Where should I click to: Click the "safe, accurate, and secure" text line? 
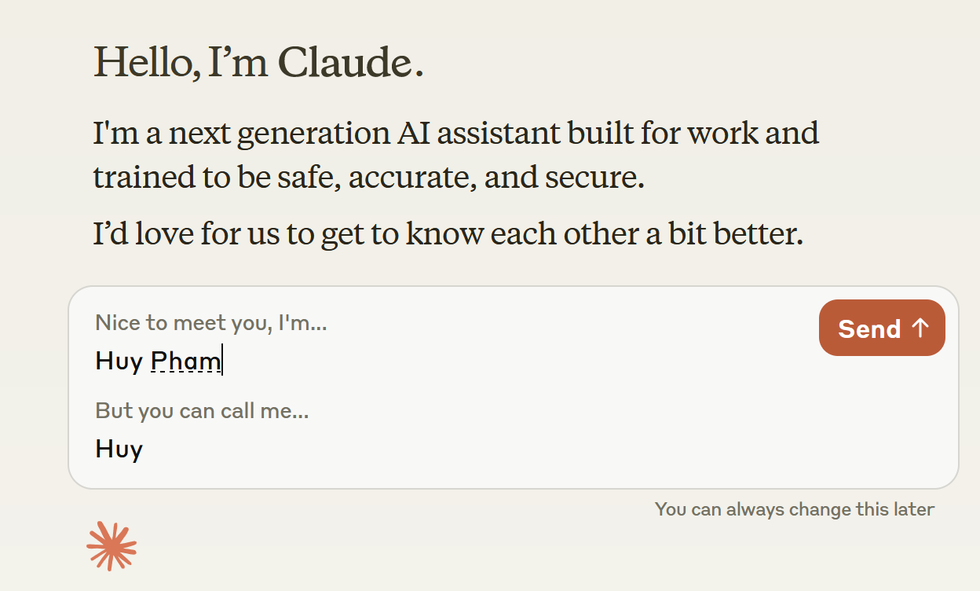point(368,178)
